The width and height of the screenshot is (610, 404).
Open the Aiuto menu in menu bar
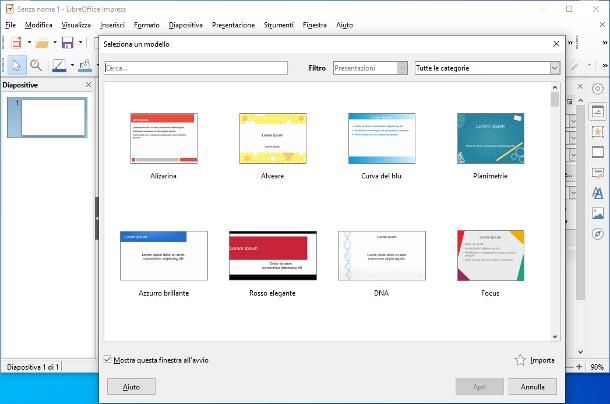click(x=345, y=25)
